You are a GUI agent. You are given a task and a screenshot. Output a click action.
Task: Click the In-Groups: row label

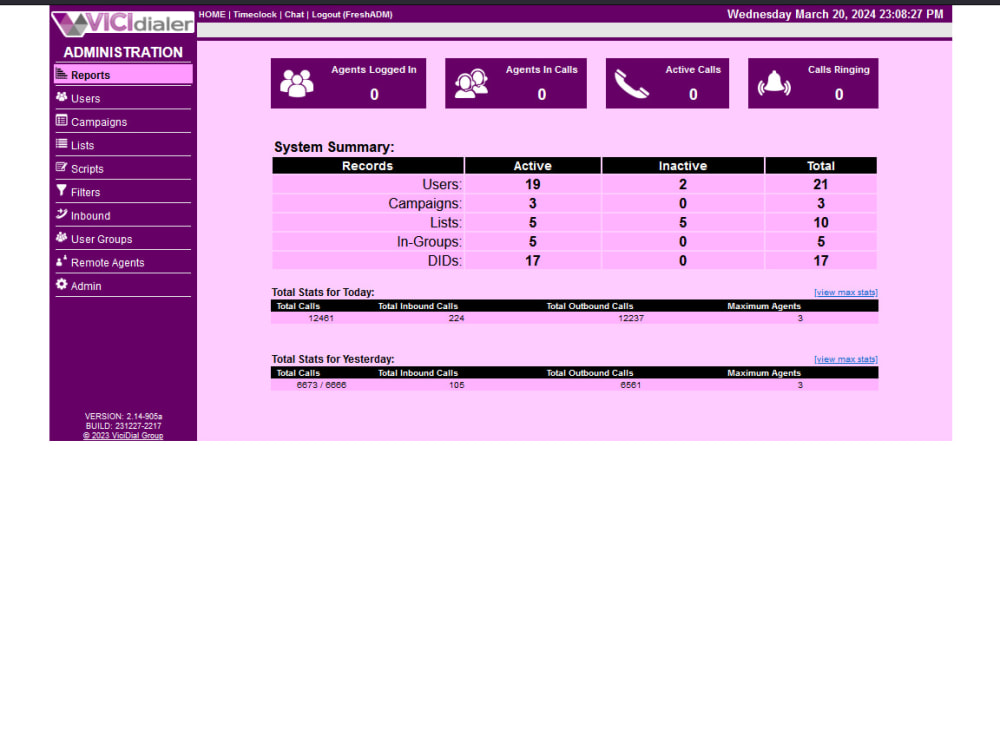pyautogui.click(x=429, y=242)
